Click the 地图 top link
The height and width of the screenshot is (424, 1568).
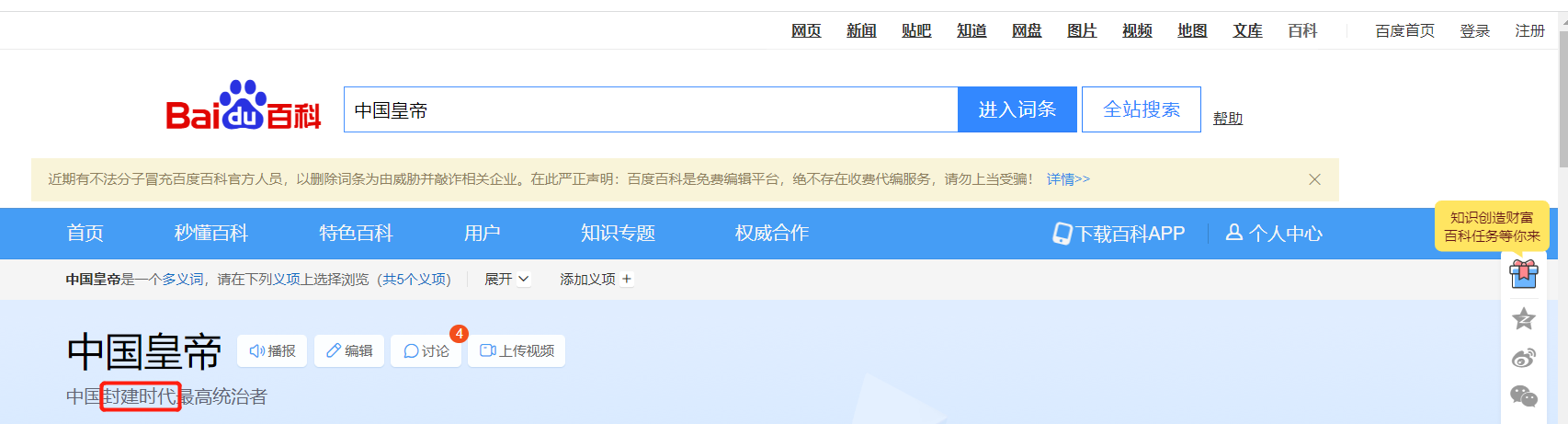(x=1192, y=31)
